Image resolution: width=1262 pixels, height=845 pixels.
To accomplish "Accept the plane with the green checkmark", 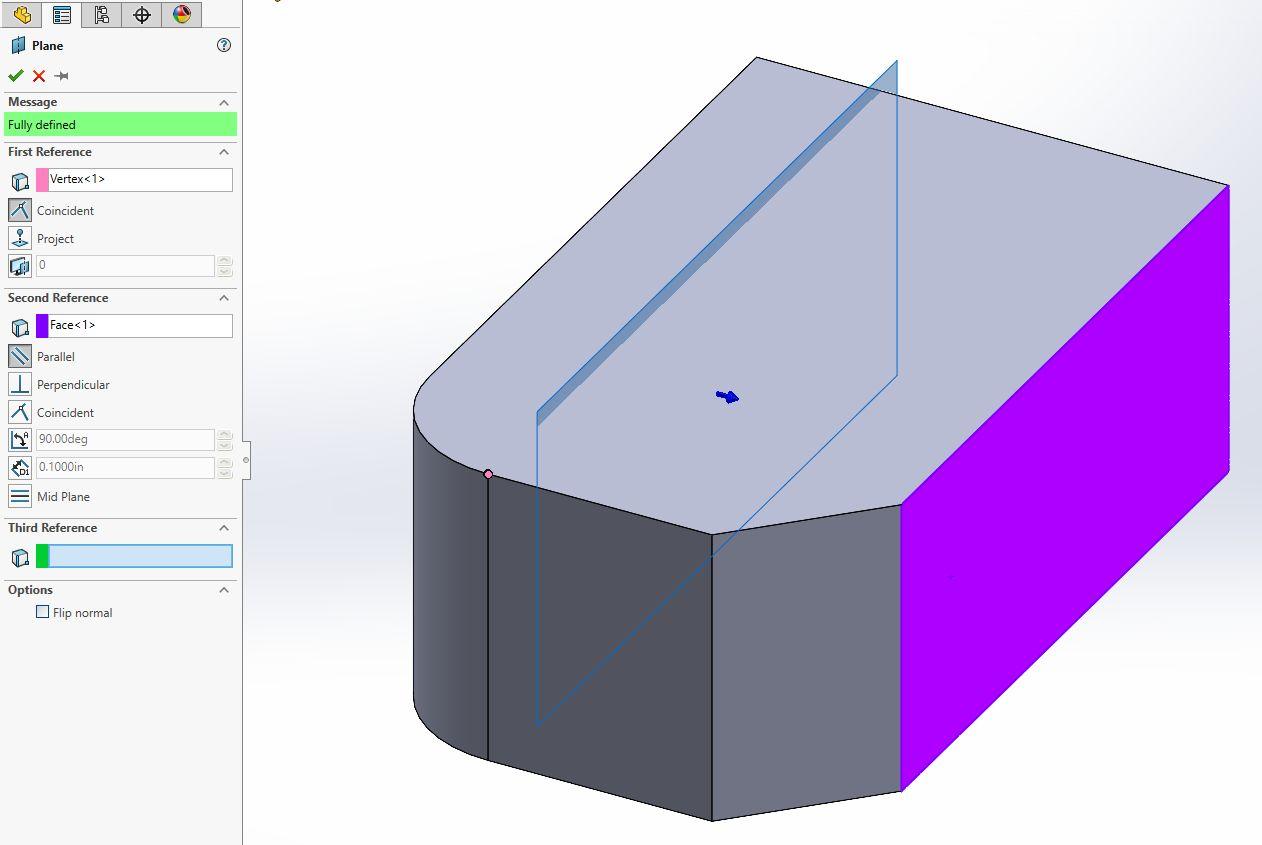I will point(16,76).
